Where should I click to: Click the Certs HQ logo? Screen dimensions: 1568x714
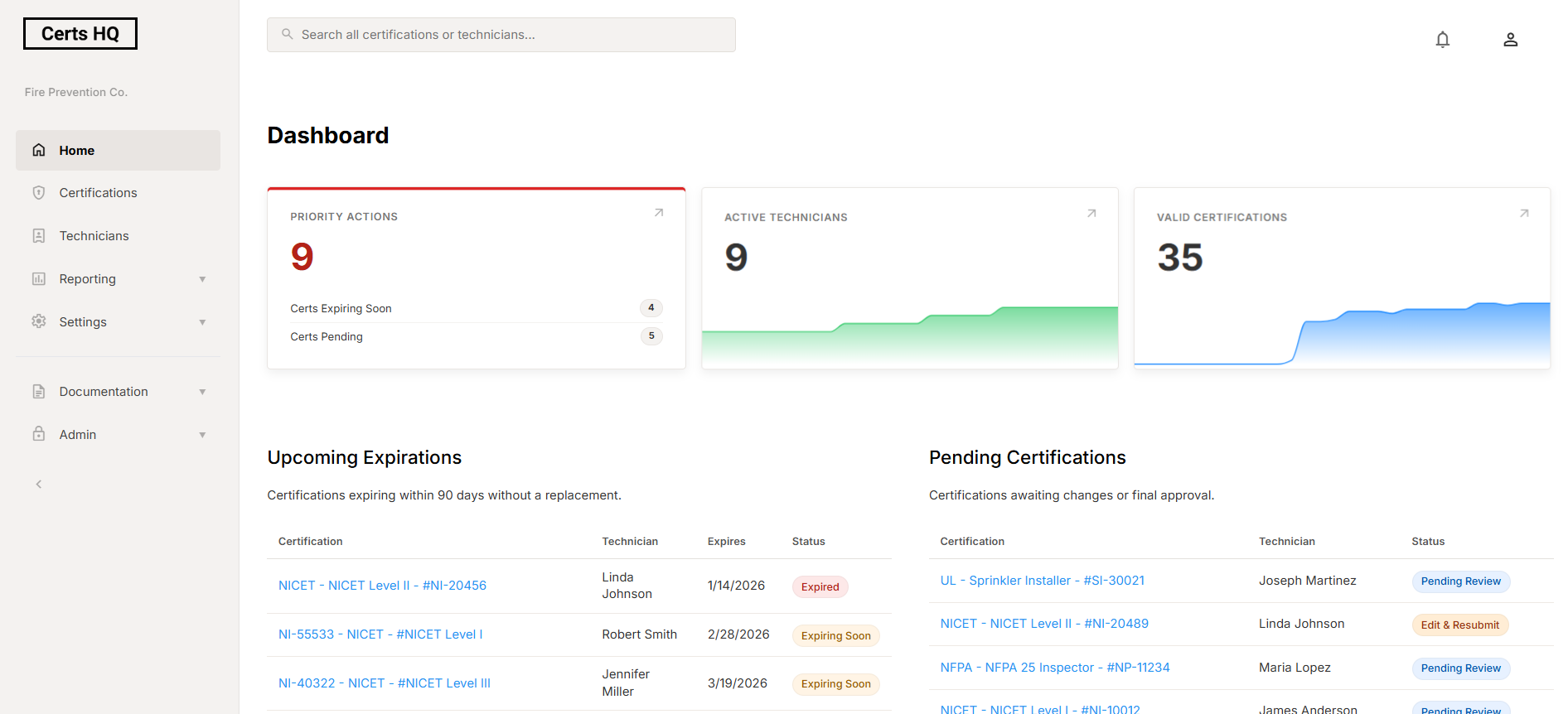click(80, 34)
